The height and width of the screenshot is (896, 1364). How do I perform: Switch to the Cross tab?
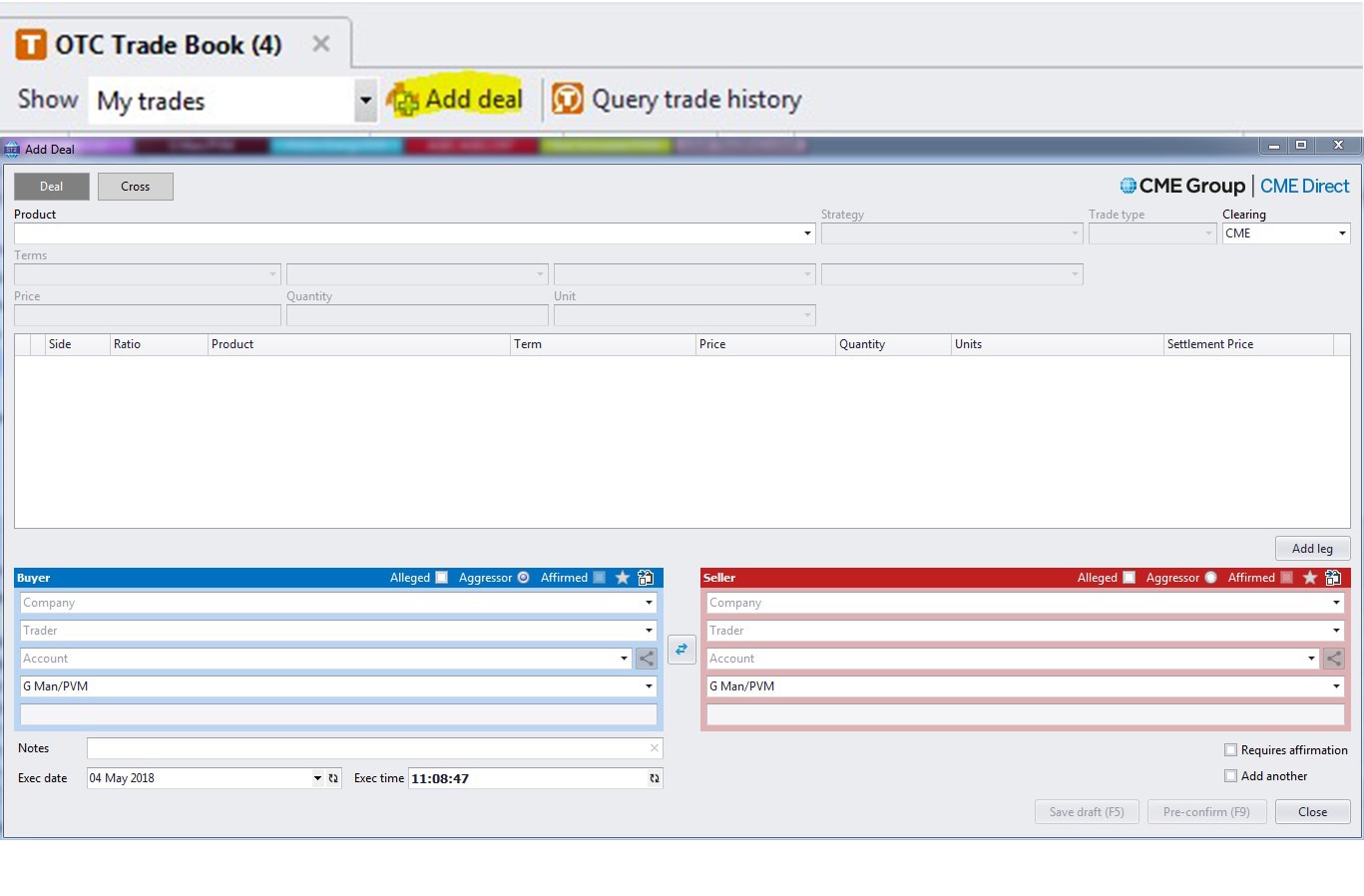[x=136, y=187]
